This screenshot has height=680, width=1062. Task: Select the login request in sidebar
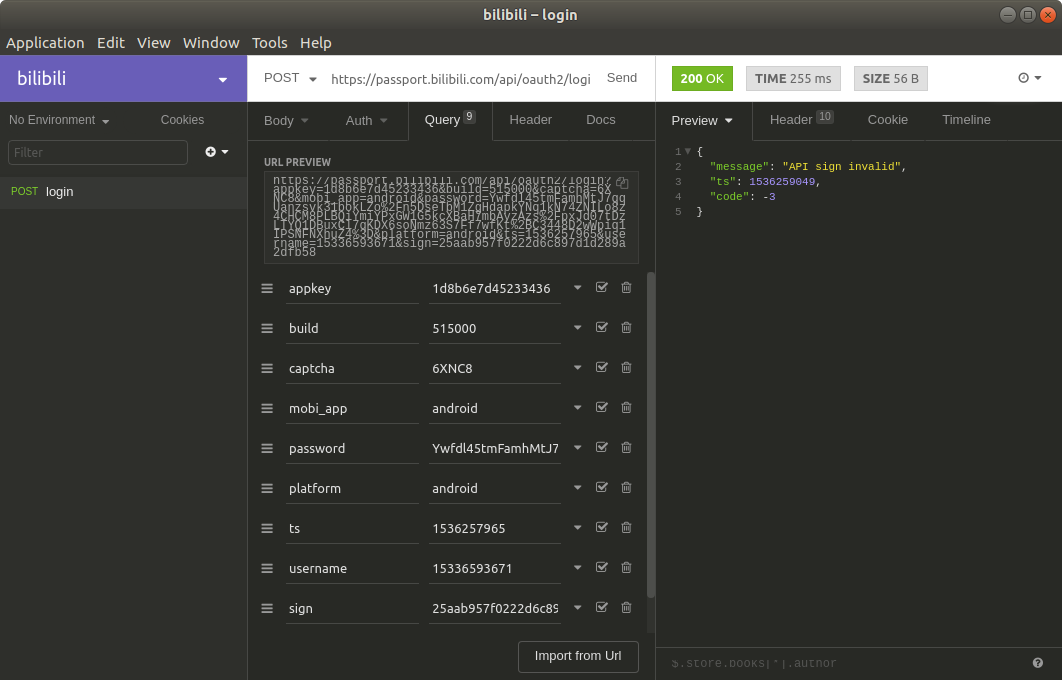123,192
